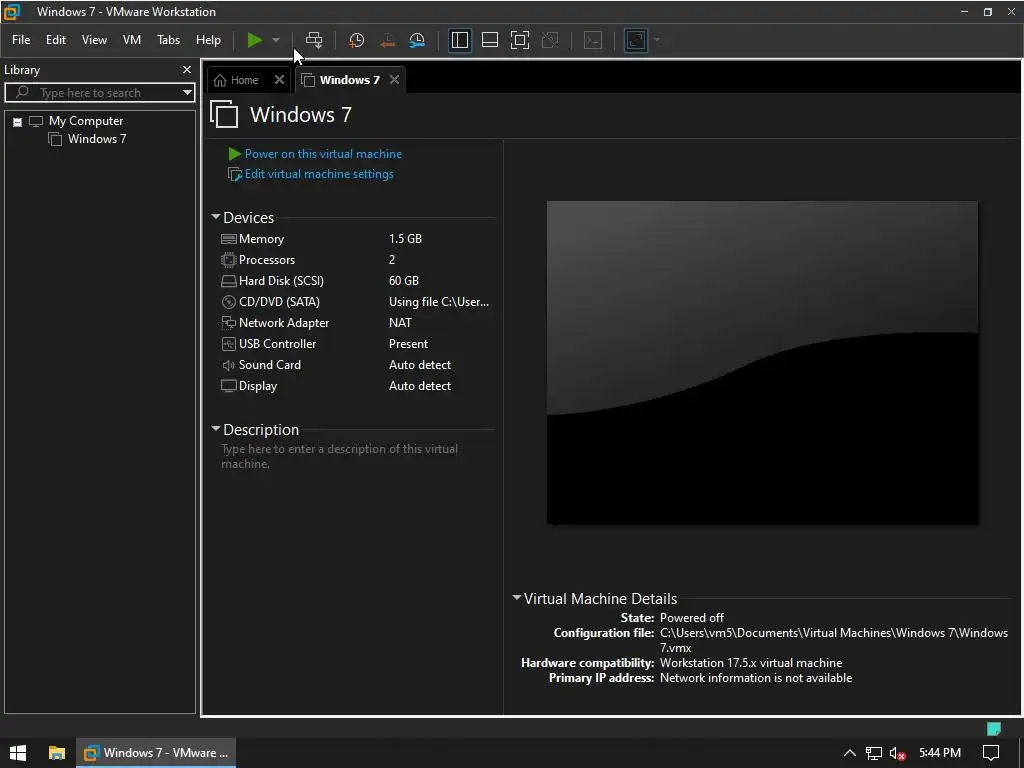
Task: Collapse the Virtual Machine Details section
Action: (517, 598)
